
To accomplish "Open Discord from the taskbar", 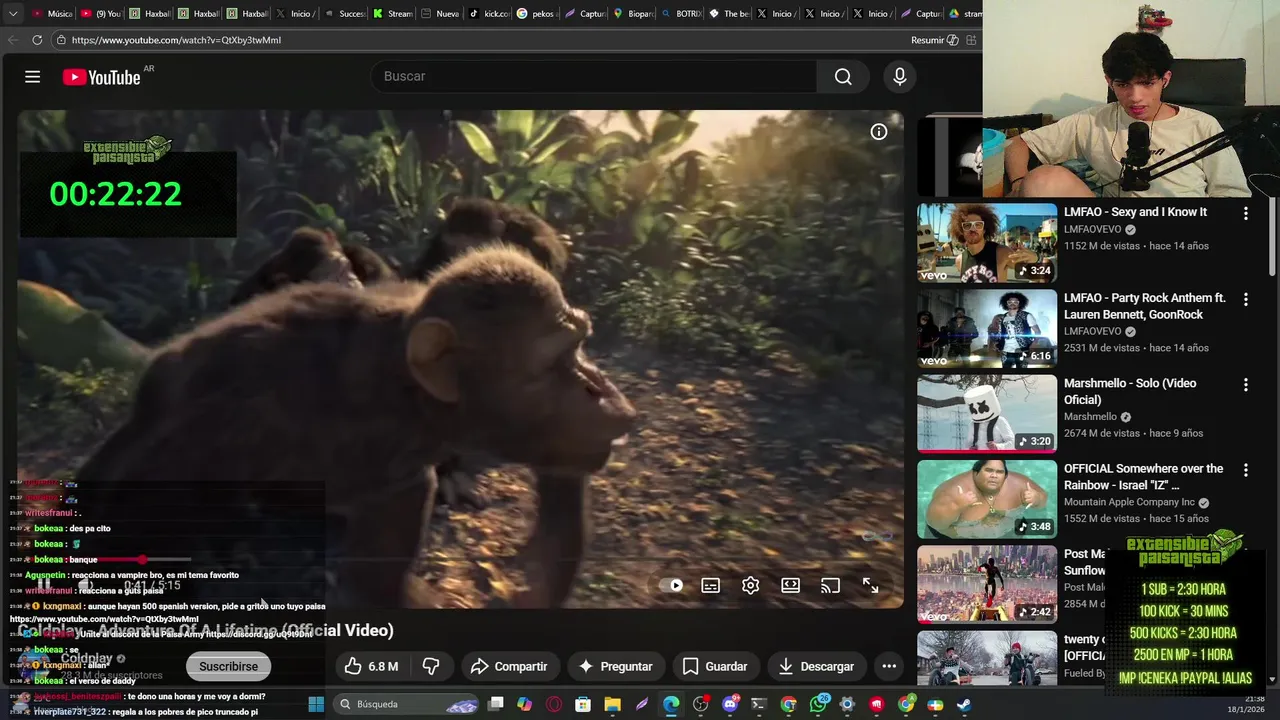I will click(x=730, y=704).
